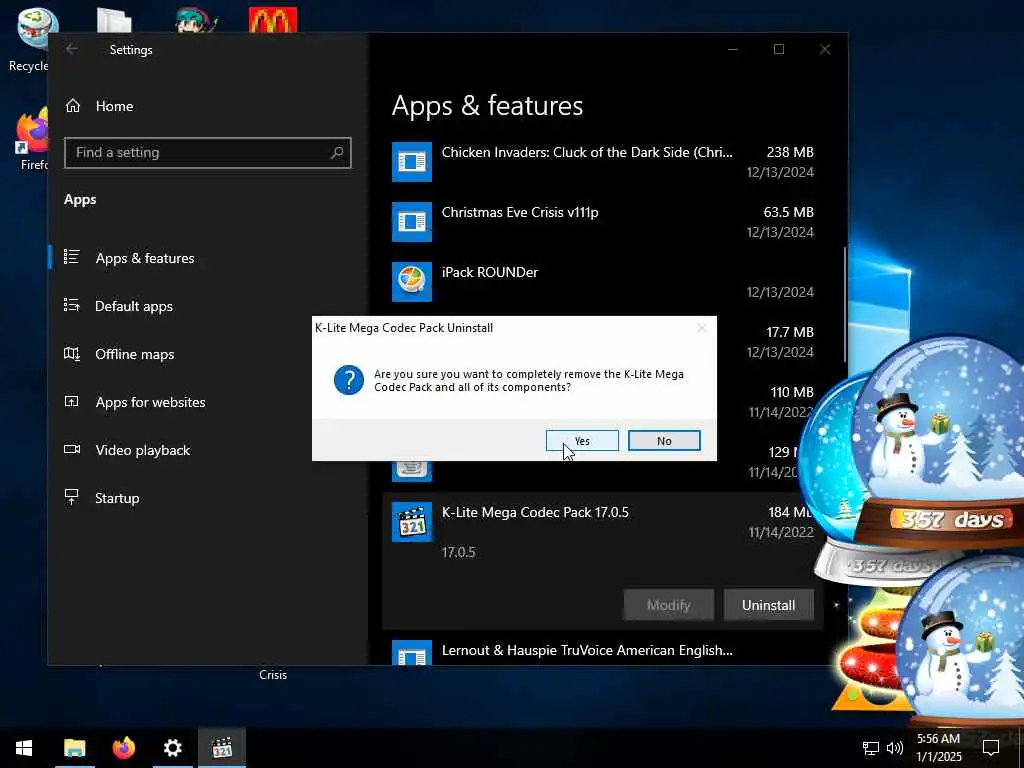This screenshot has height=768, width=1024.
Task: Close the K-Lite Uninstall dialog
Action: (701, 328)
